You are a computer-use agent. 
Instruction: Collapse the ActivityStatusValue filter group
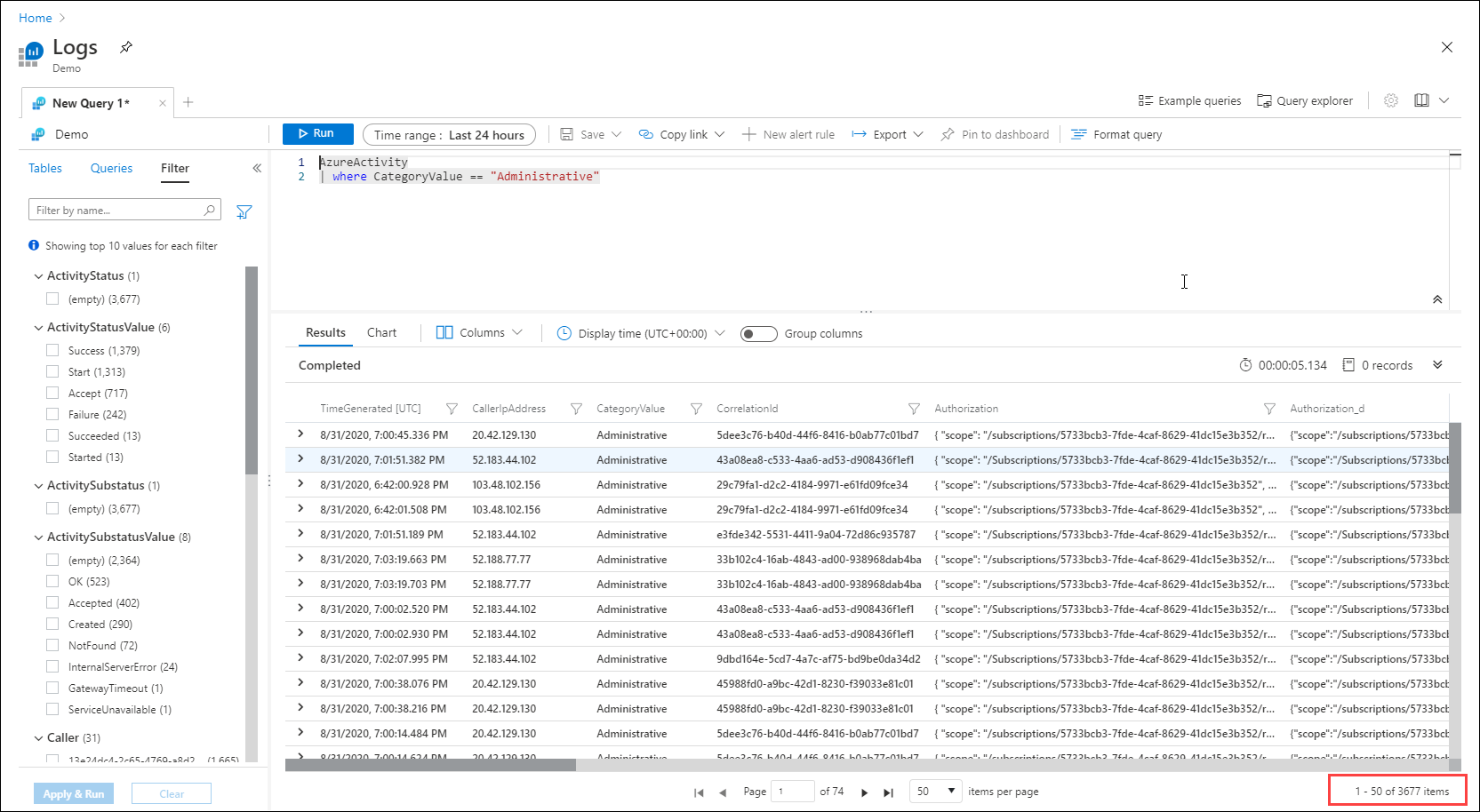38,328
